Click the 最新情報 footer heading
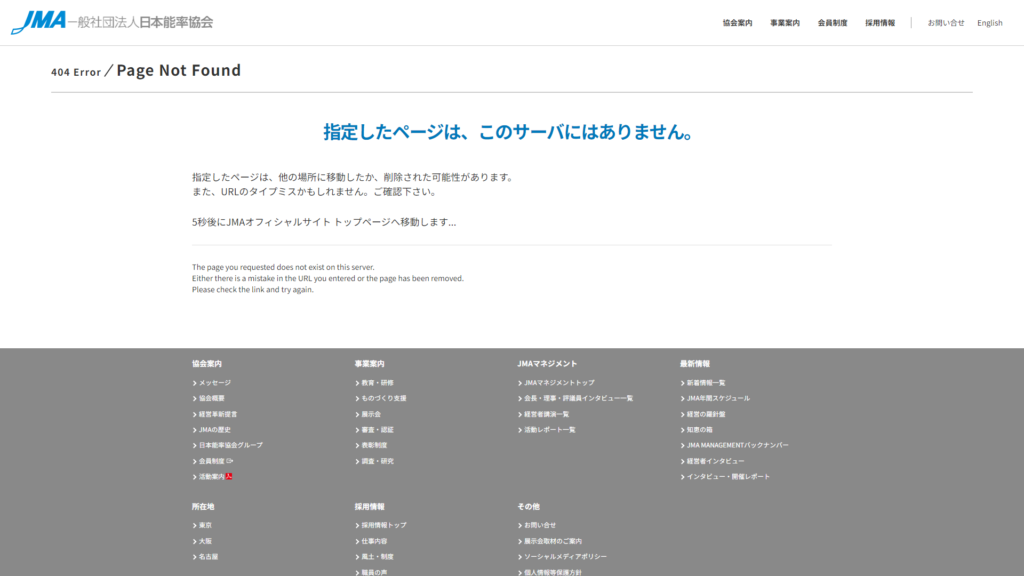Viewport: 1024px width, 576px height. (x=695, y=364)
